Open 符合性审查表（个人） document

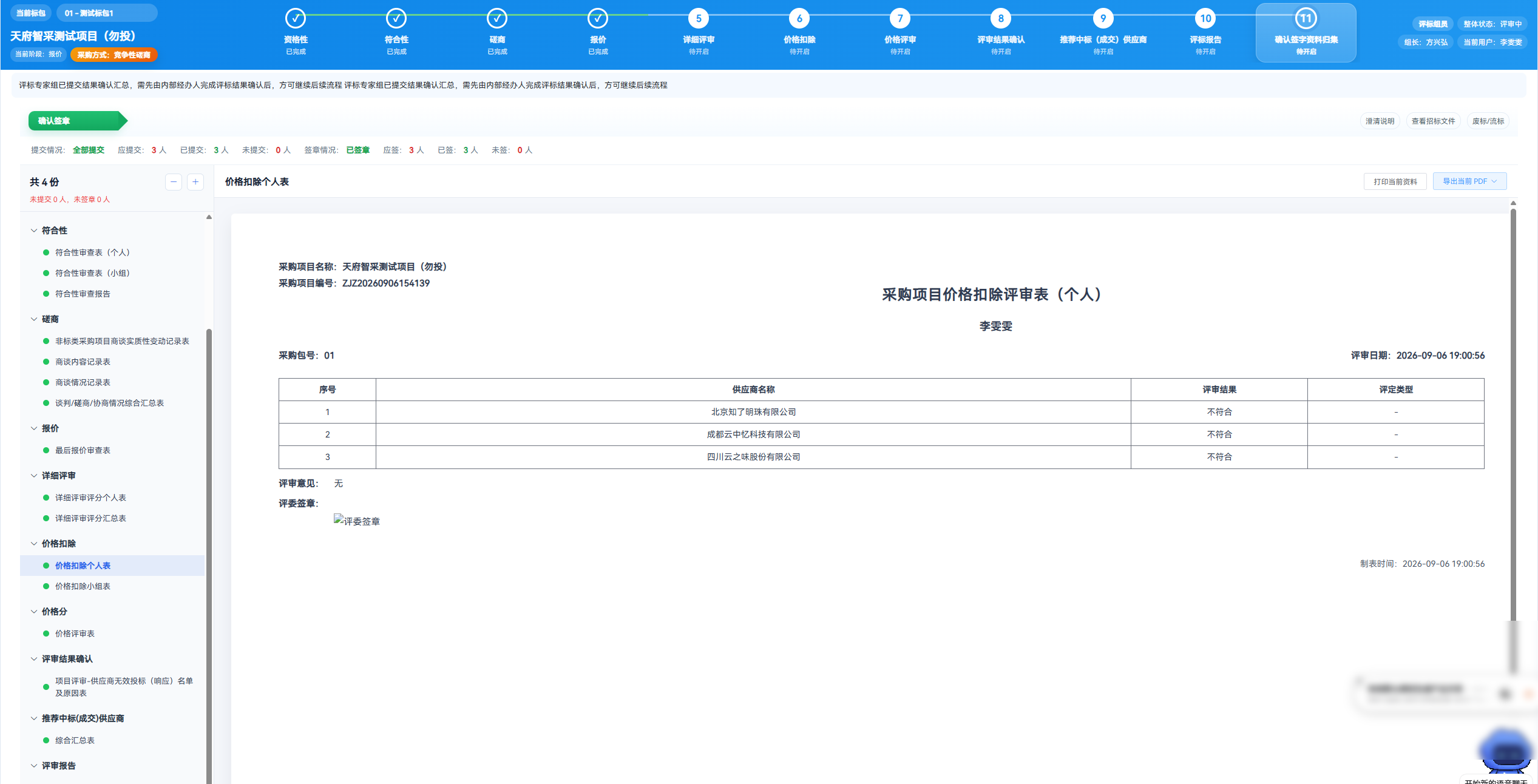click(92, 252)
